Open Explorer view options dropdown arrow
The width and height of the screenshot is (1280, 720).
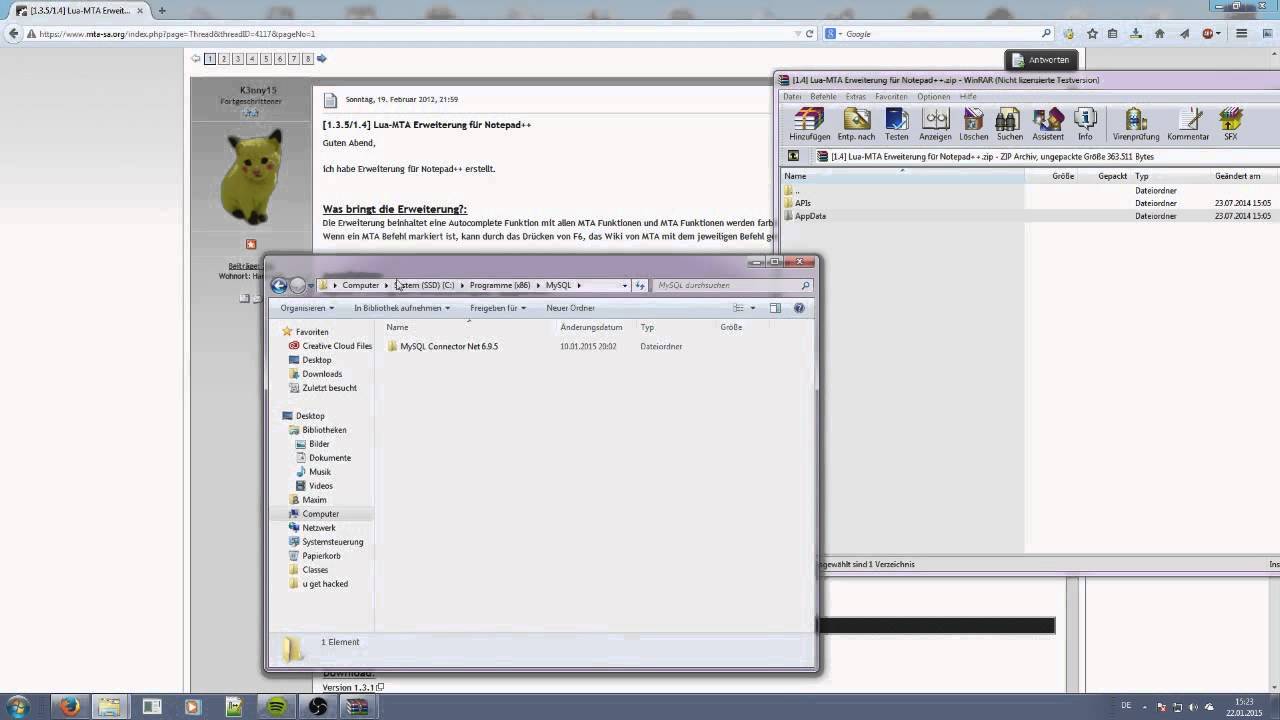point(752,308)
